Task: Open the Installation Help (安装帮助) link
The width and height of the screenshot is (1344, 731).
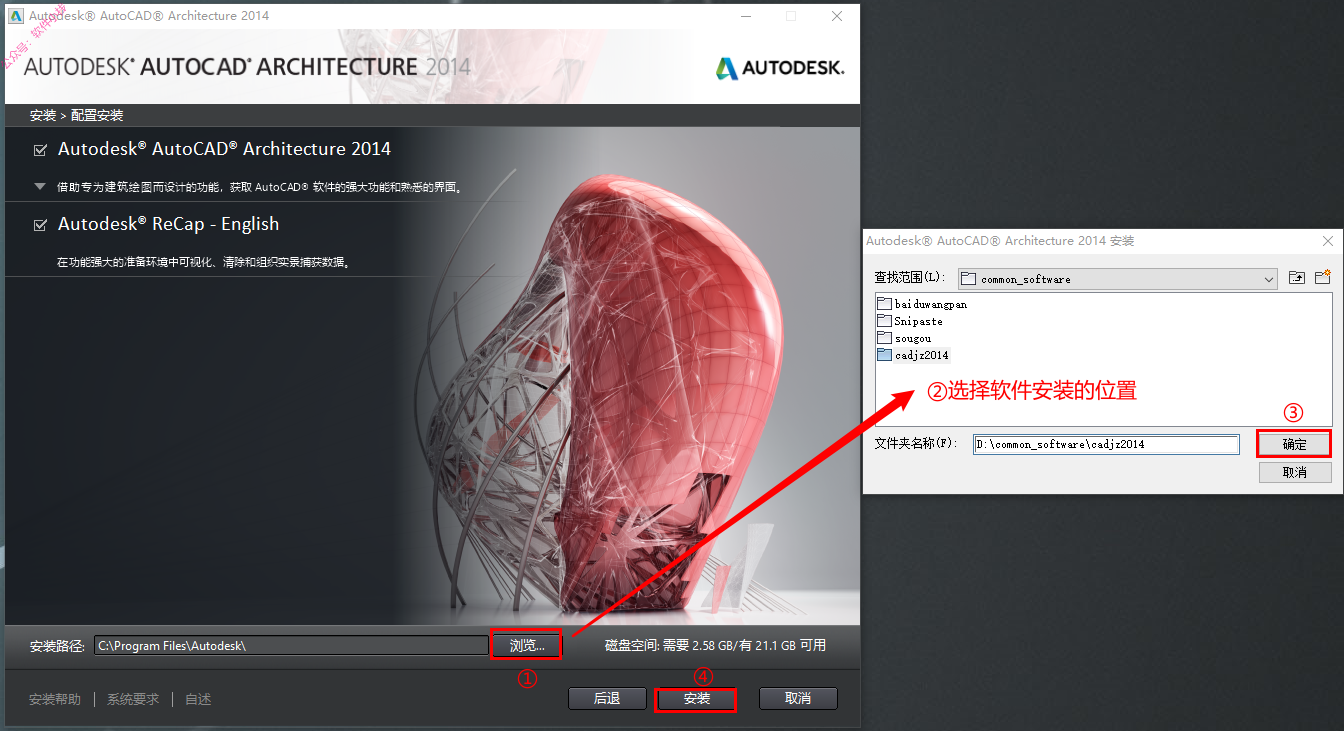Action: [55, 699]
